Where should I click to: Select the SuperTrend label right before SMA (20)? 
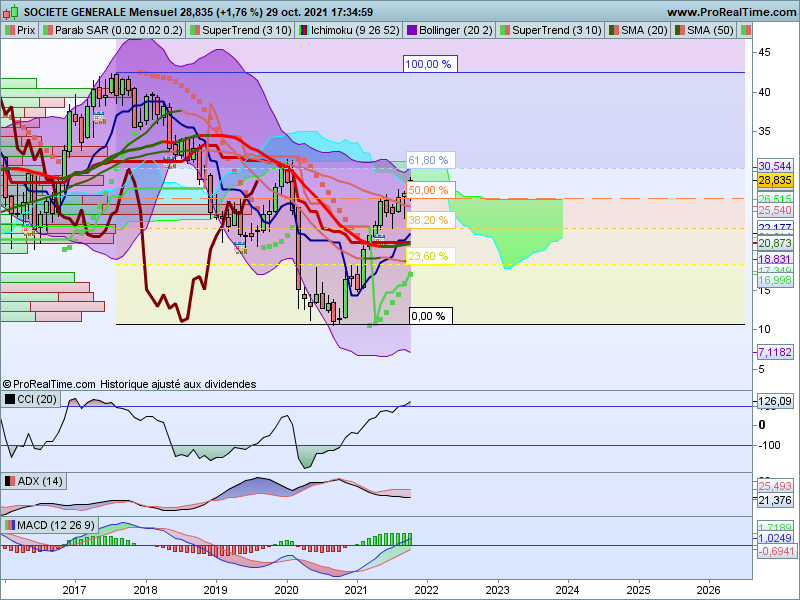[x=557, y=30]
